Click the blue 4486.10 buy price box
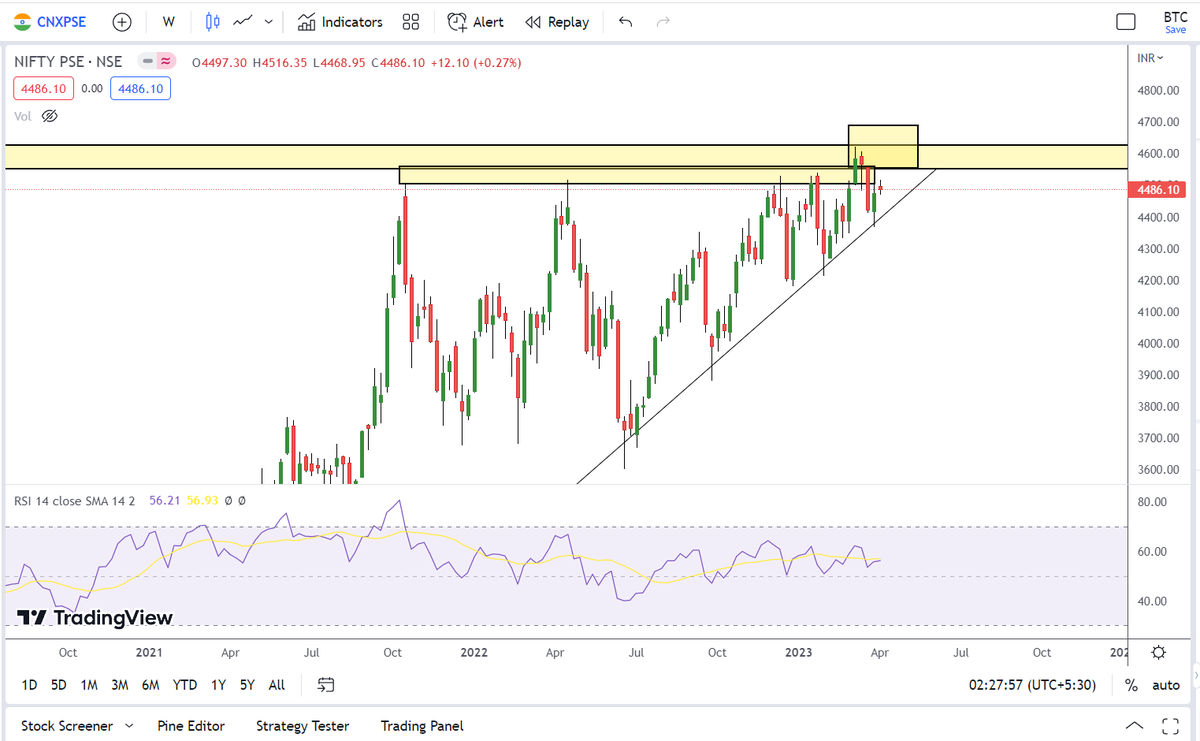The image size is (1200, 741). [x=140, y=88]
